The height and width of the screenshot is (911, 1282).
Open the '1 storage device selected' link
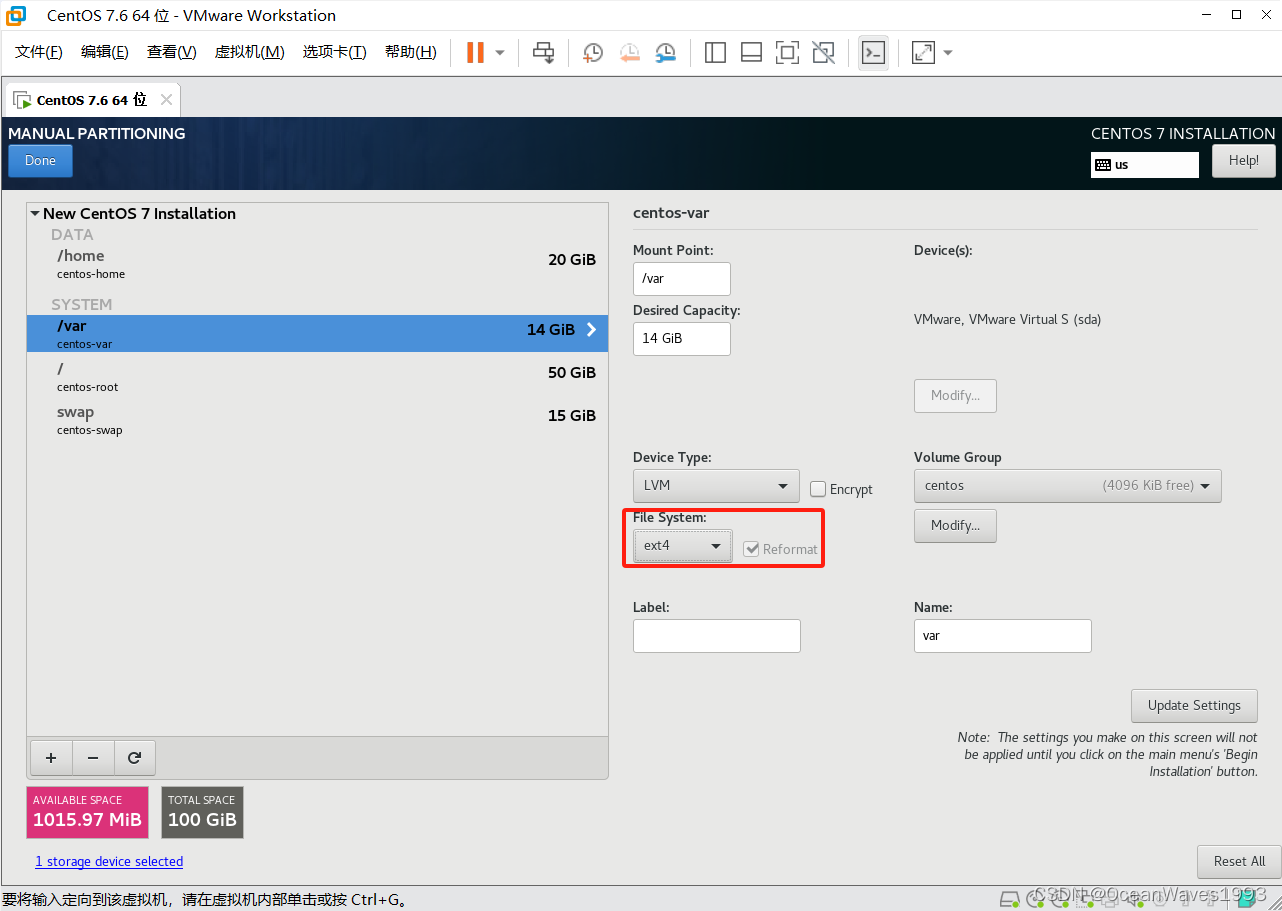[109, 862]
